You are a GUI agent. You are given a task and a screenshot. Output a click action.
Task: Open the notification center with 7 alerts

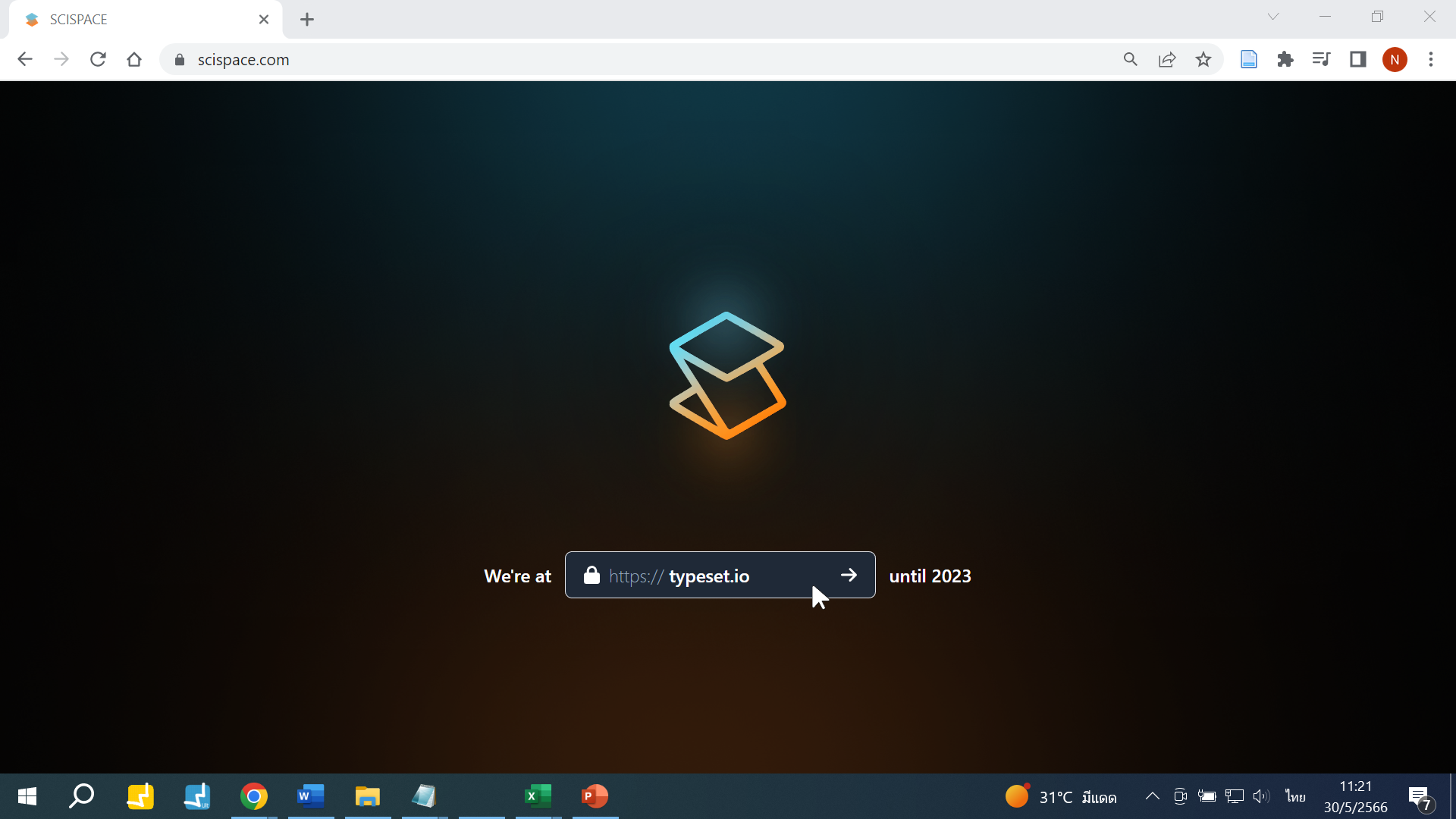[x=1422, y=798]
